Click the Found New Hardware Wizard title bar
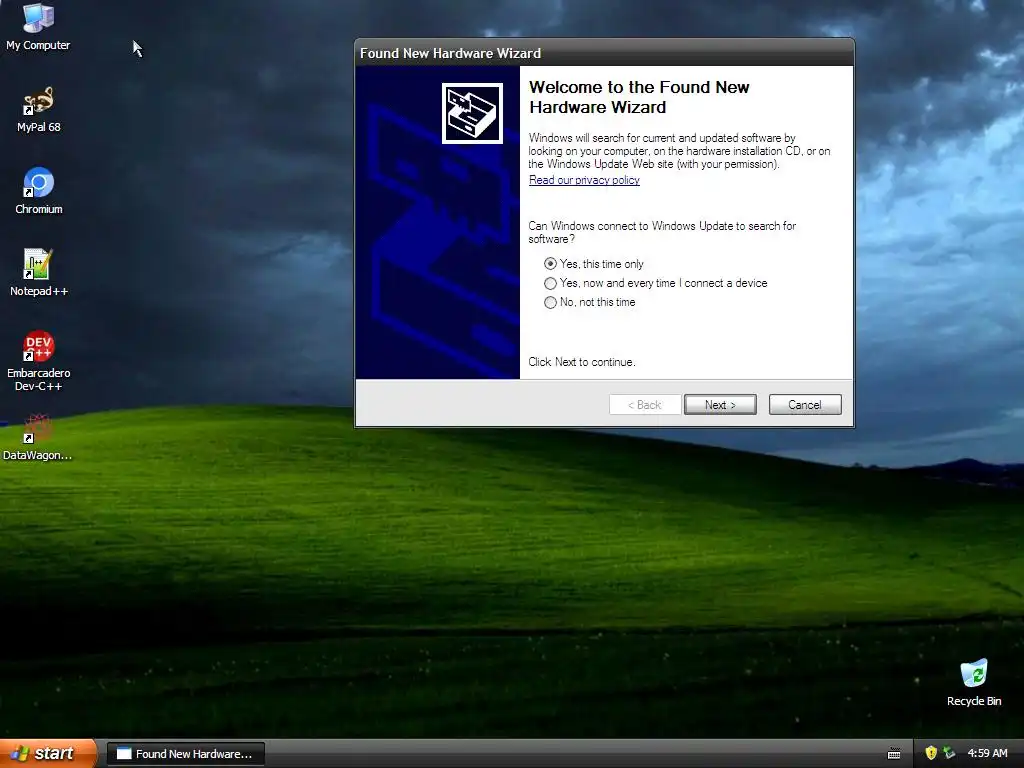 [x=604, y=53]
